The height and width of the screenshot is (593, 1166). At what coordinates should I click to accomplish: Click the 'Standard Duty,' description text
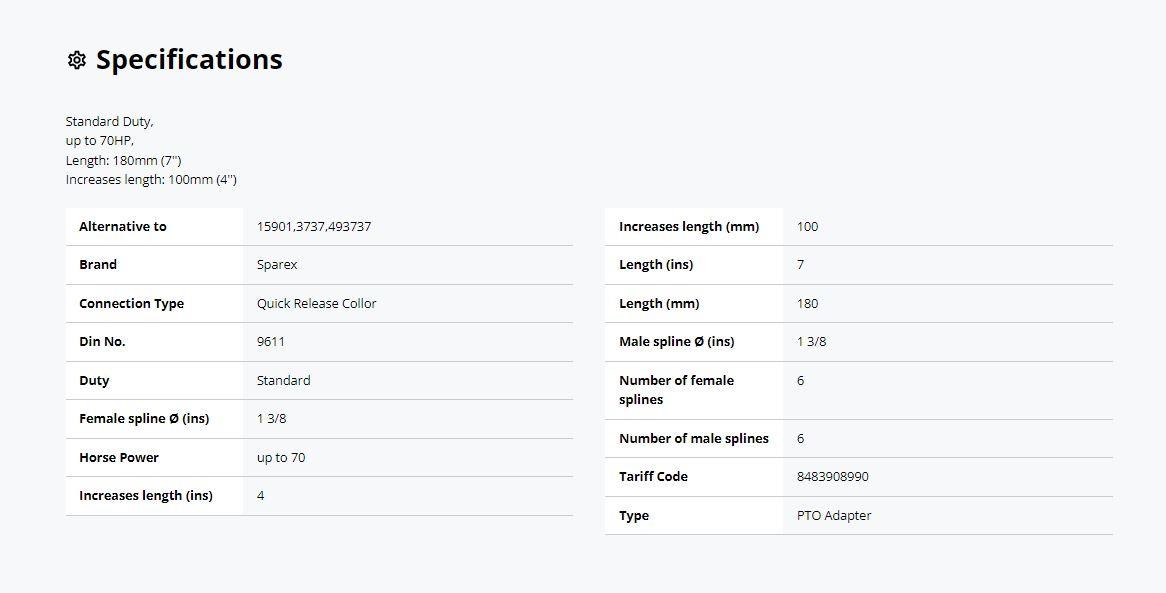point(110,122)
